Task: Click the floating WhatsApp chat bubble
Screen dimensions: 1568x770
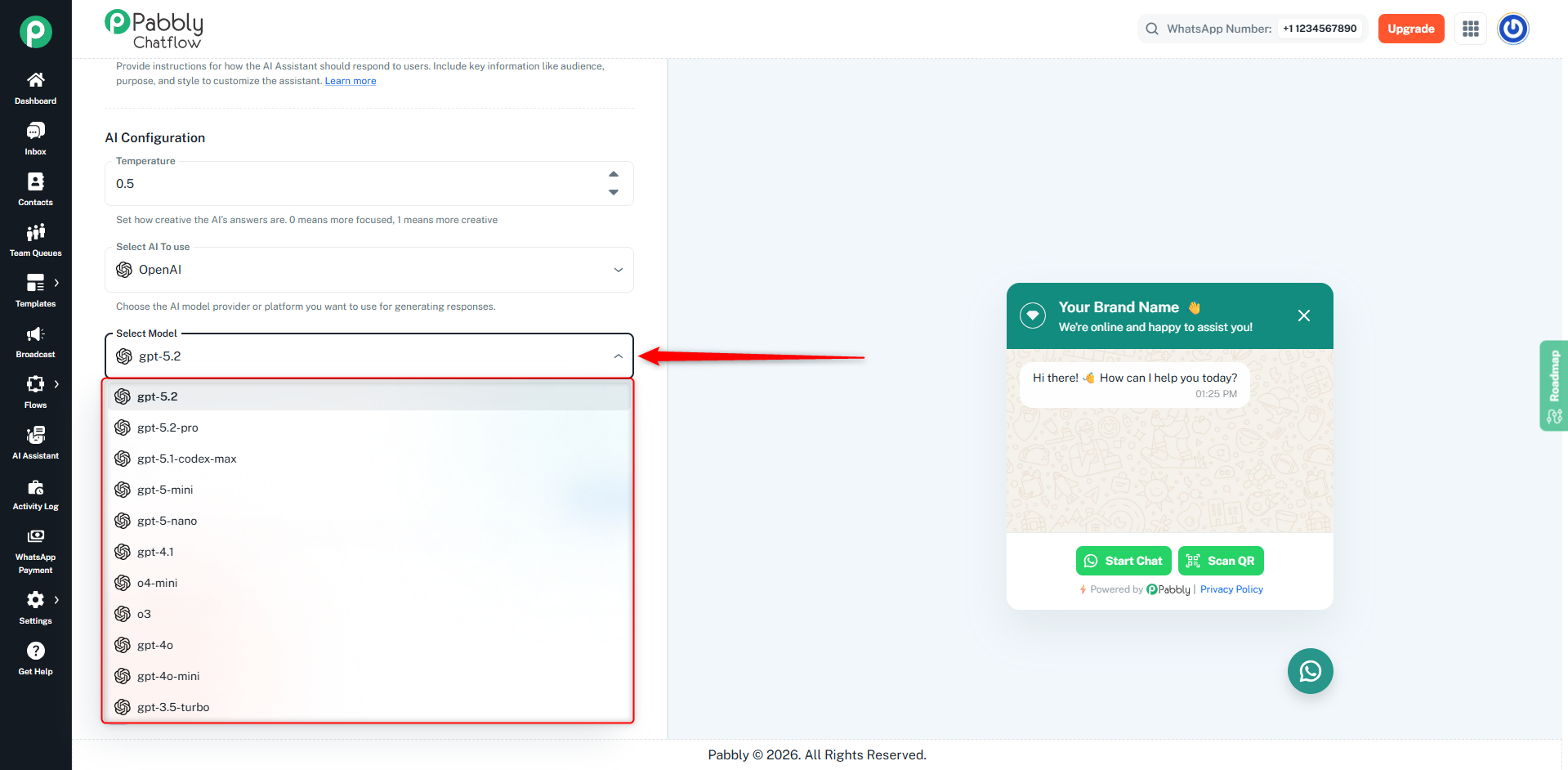Action: [x=1311, y=671]
